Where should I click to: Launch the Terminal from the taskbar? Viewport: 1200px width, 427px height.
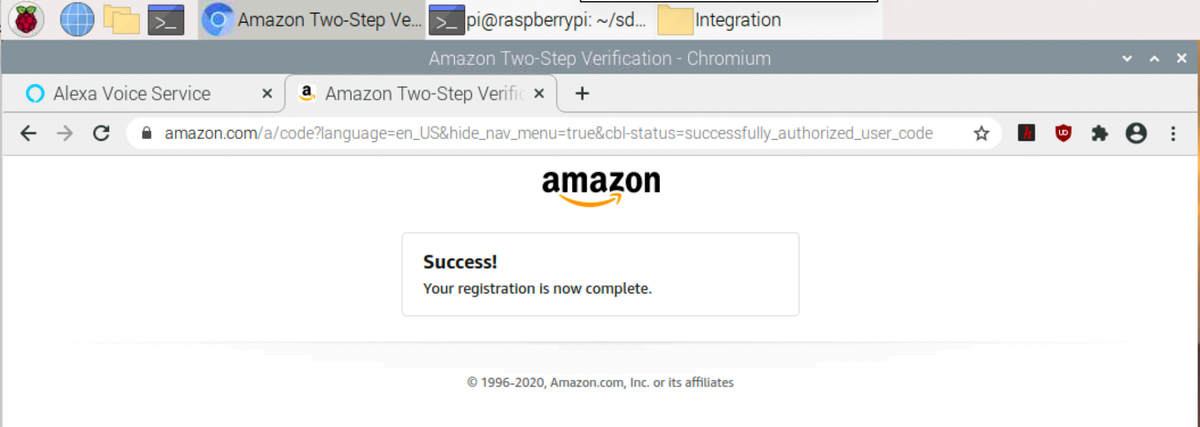(166, 19)
